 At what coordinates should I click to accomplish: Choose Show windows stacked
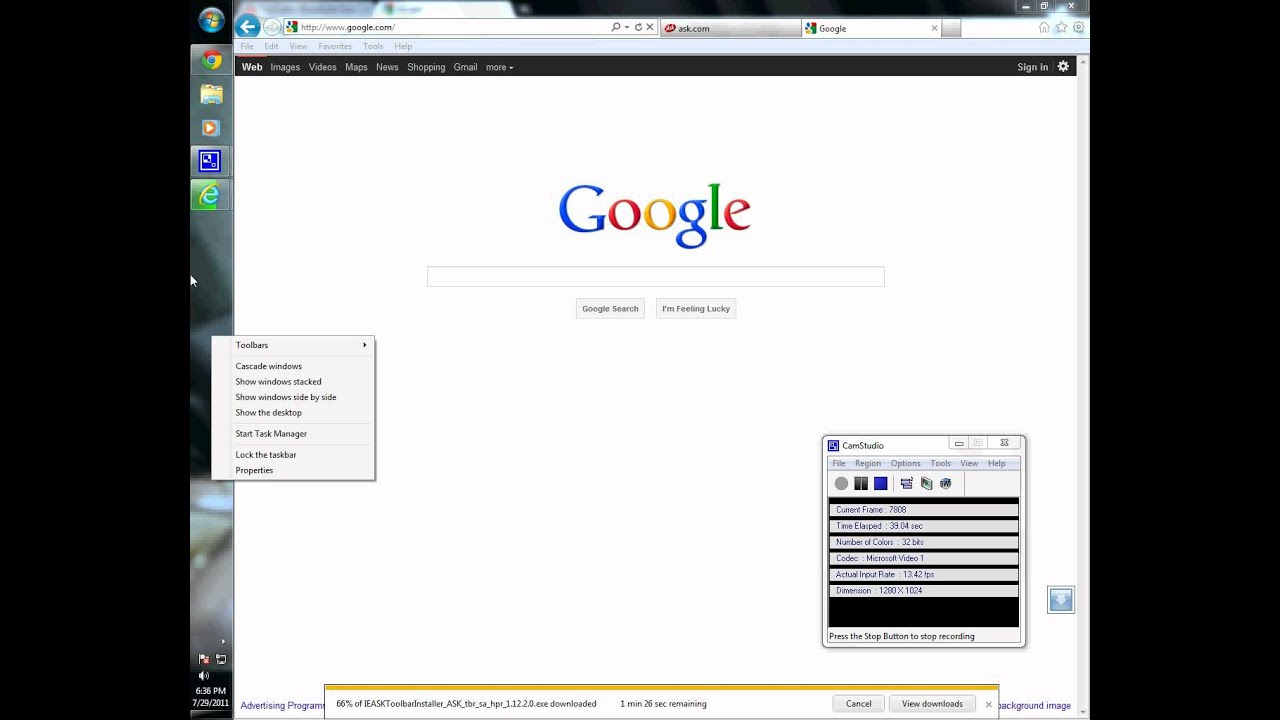294,381
